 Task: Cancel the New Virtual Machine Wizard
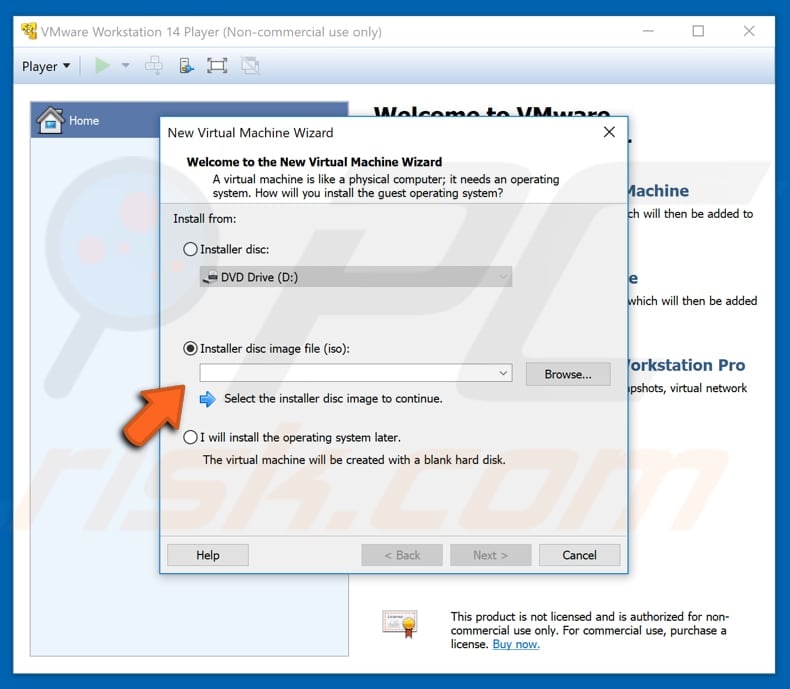click(579, 555)
